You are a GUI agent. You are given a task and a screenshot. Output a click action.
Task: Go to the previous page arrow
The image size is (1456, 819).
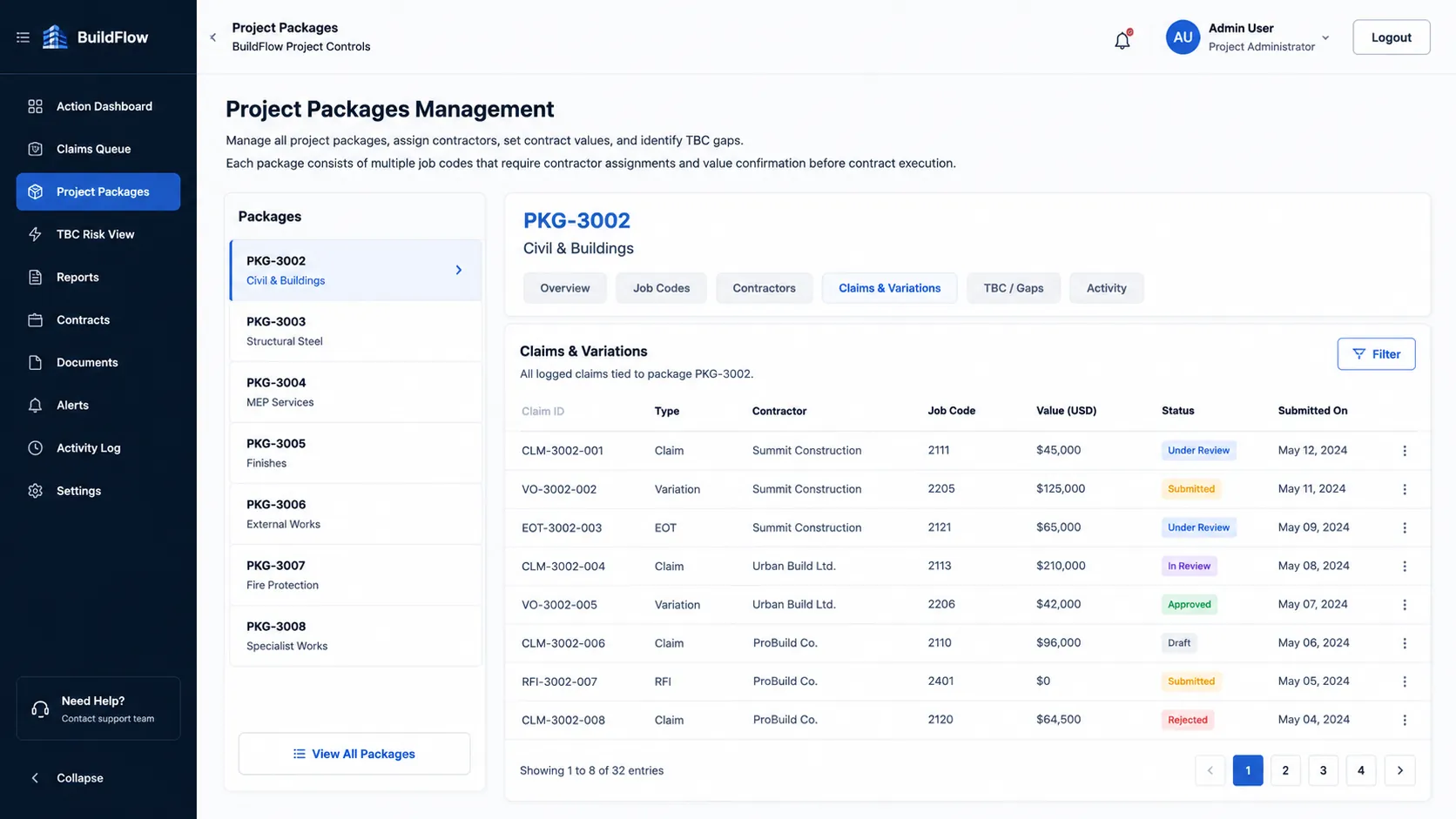coord(1210,770)
